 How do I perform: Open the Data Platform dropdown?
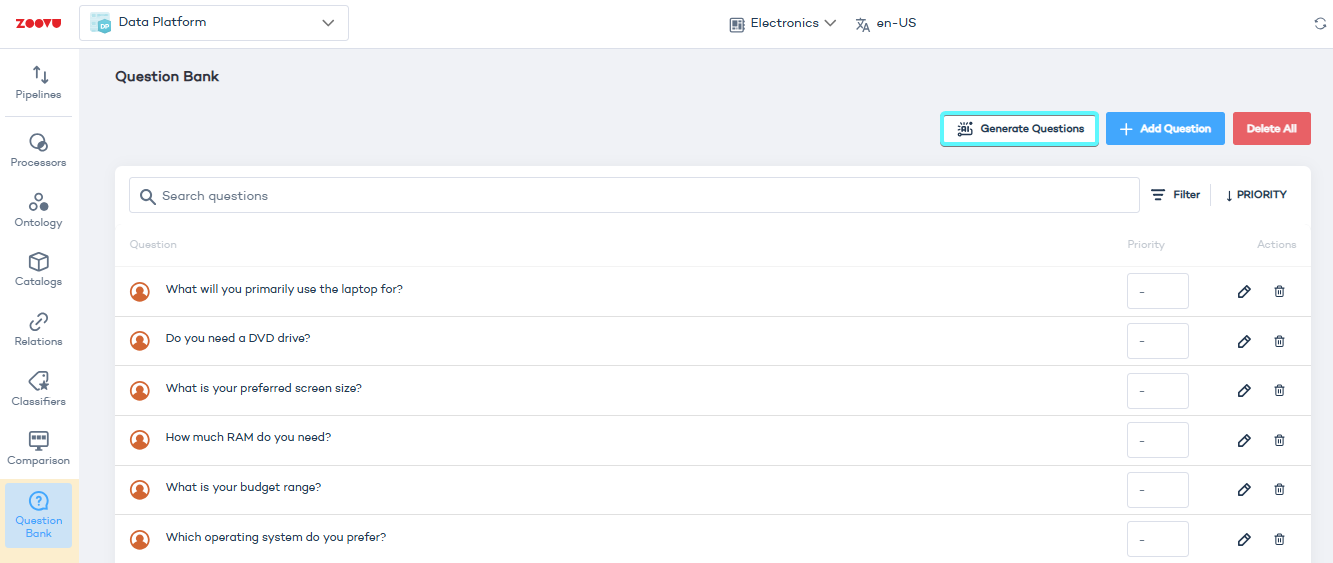(x=214, y=23)
